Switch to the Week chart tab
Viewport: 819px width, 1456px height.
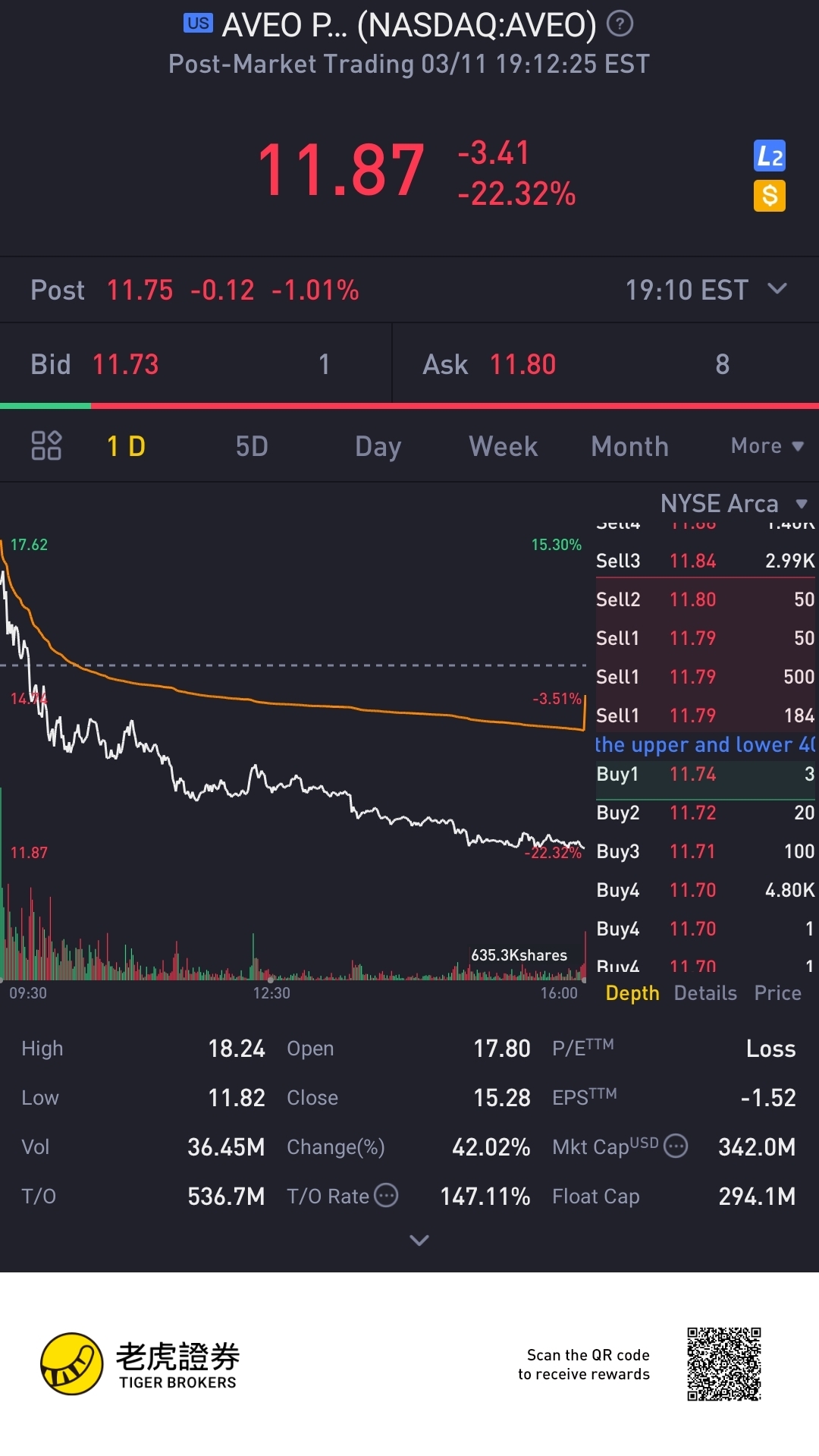pyautogui.click(x=504, y=446)
